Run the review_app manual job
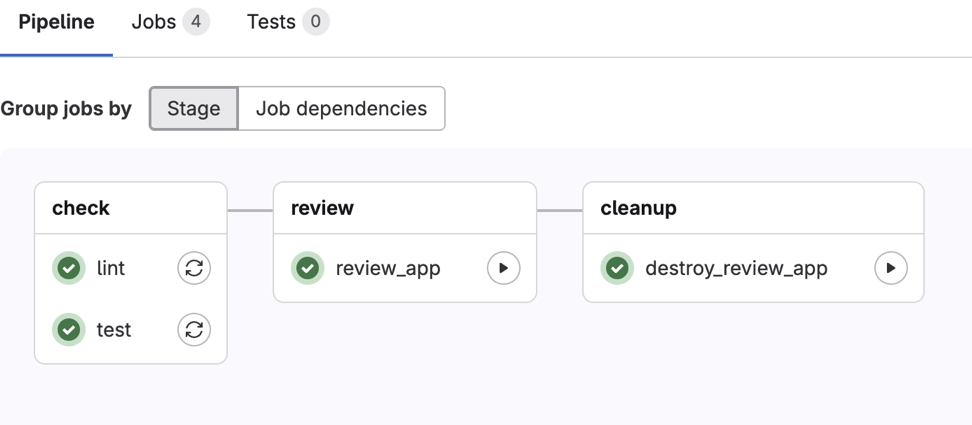Image resolution: width=972 pixels, height=425 pixels. click(x=503, y=268)
